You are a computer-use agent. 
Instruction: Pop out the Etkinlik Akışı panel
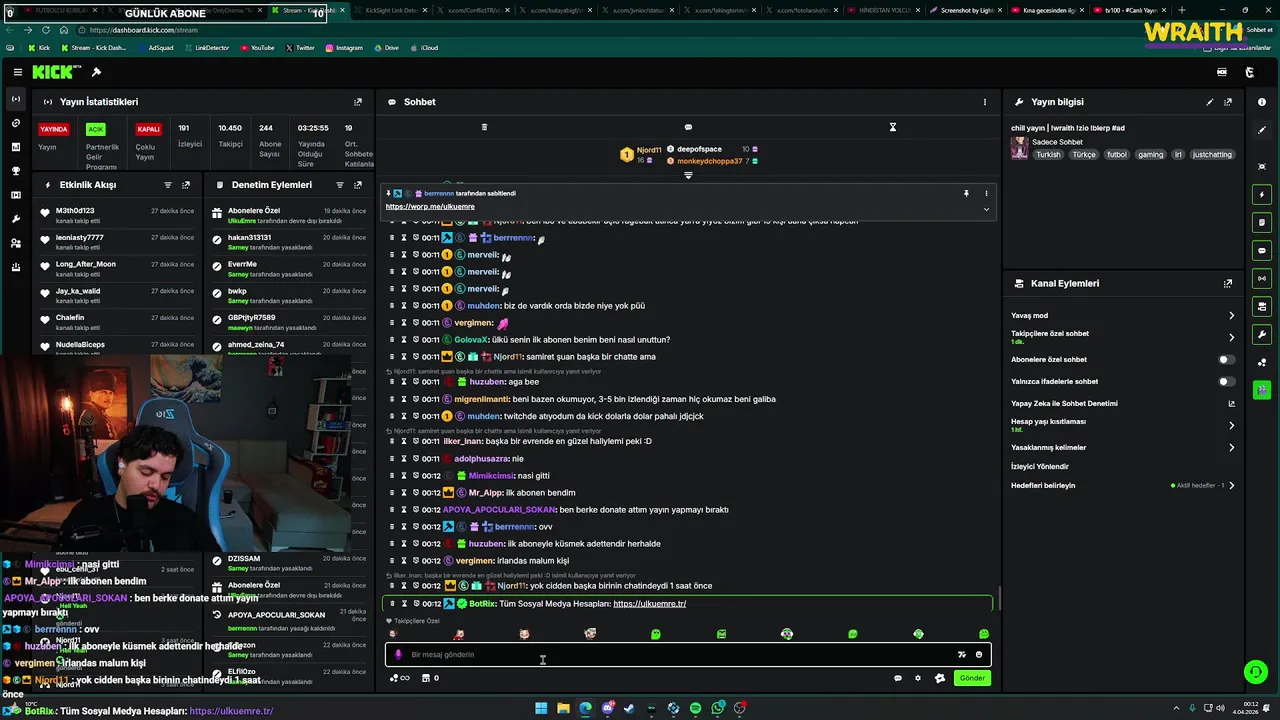pyautogui.click(x=186, y=185)
